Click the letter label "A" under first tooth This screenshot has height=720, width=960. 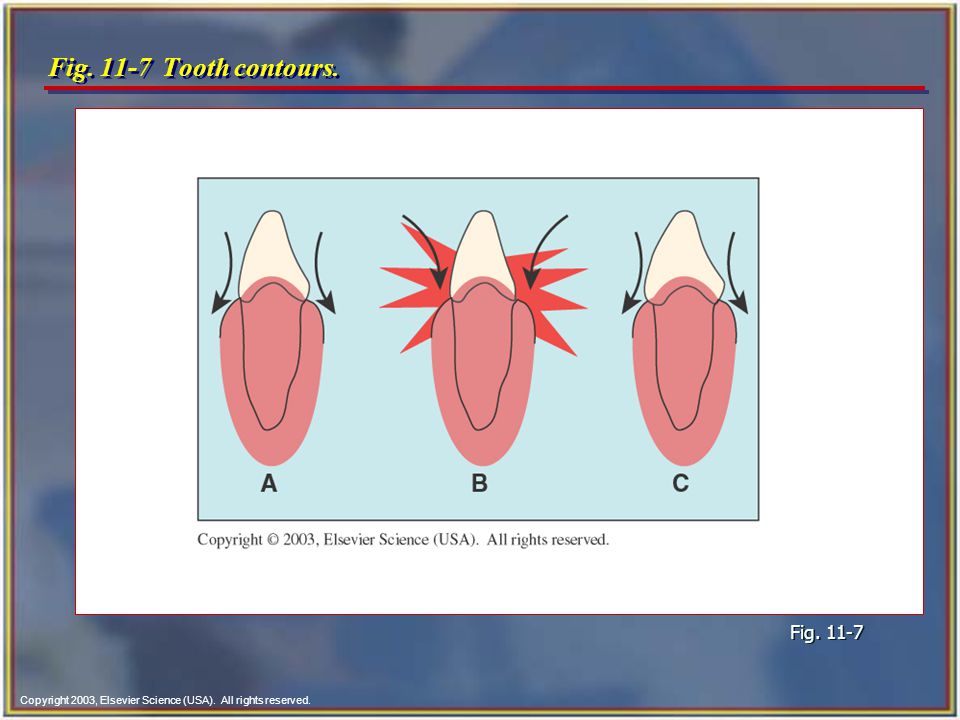[x=269, y=484]
